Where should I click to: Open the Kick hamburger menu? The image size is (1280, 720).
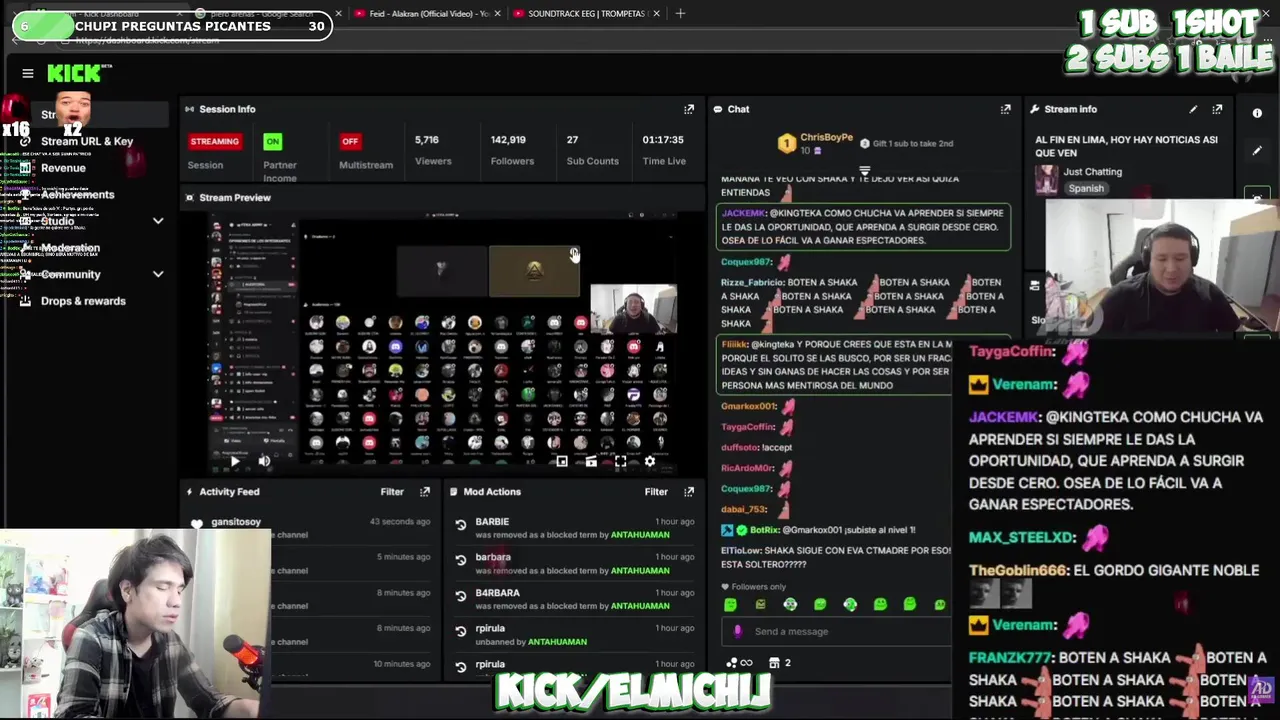tap(28, 73)
